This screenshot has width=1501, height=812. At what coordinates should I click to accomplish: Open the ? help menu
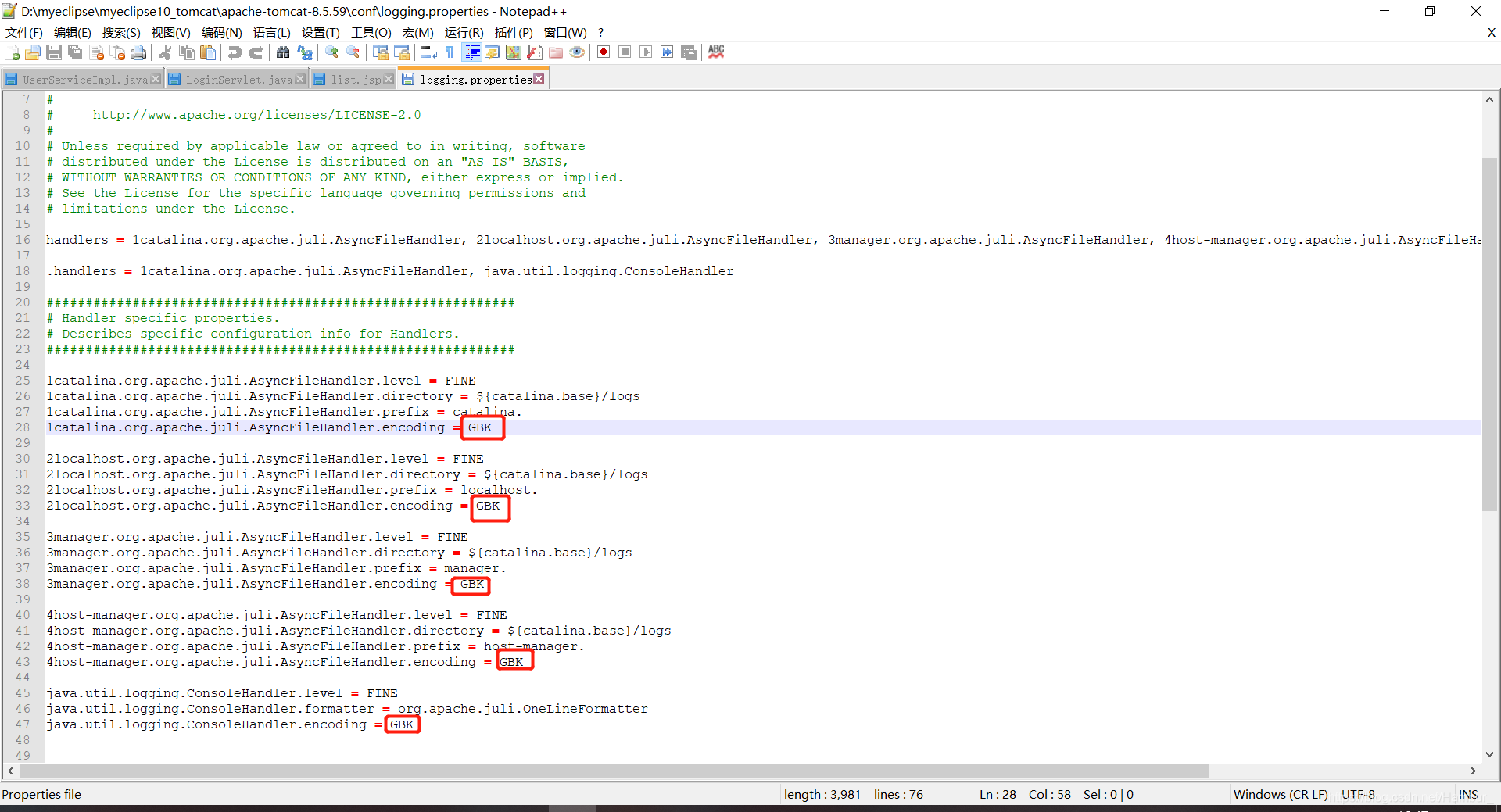pos(600,33)
